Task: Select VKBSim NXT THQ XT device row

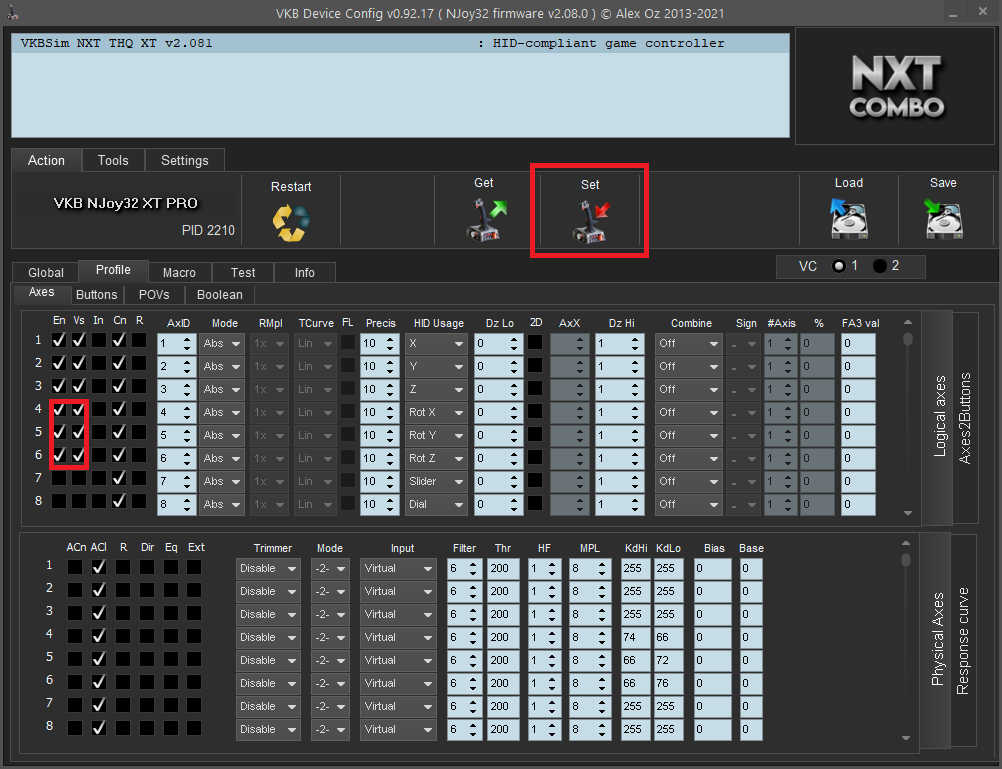Action: (x=401, y=43)
